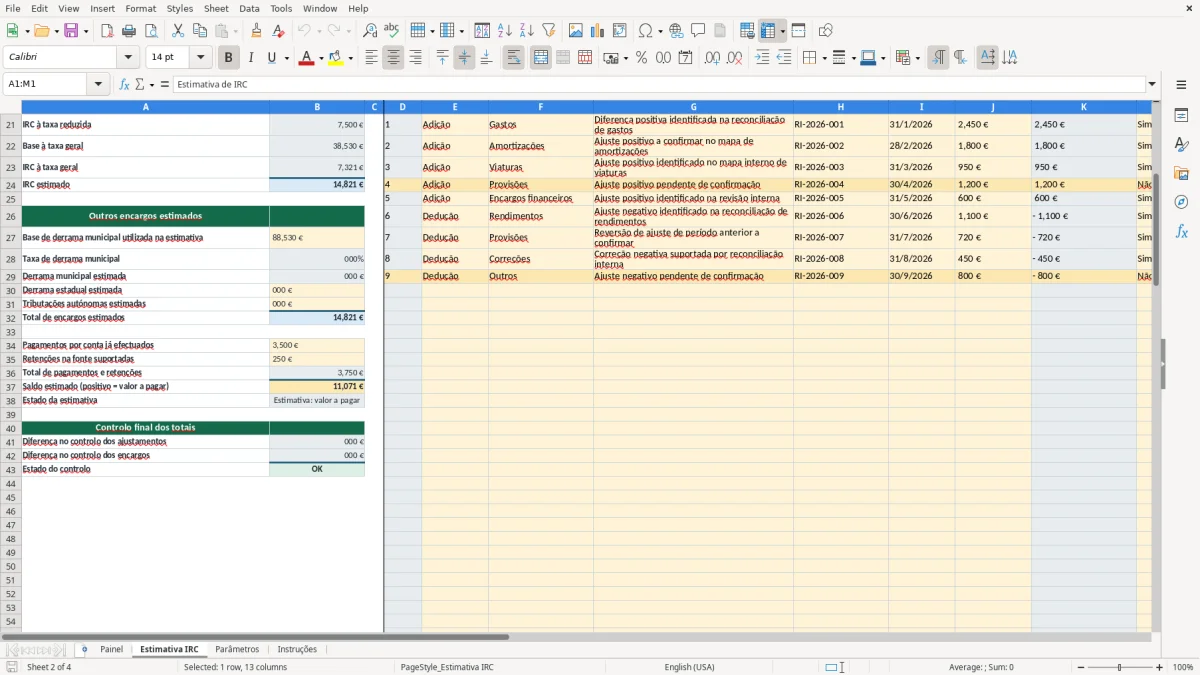This screenshot has height=675, width=1200.
Task: Click Sort Descending icon
Action: click(526, 31)
